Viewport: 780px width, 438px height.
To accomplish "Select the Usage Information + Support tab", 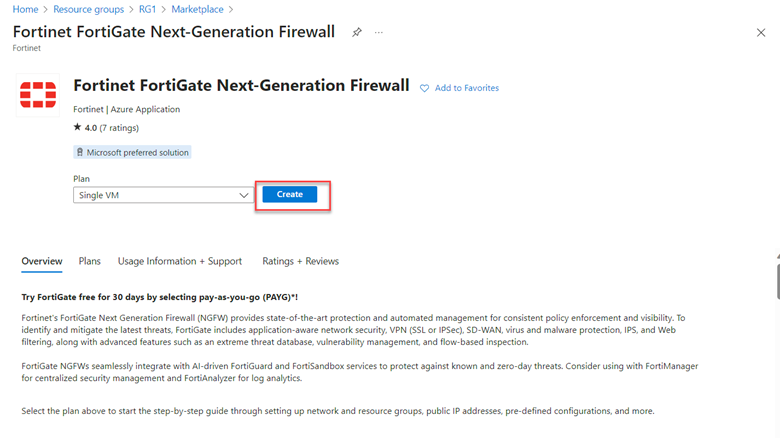I will click(180, 261).
